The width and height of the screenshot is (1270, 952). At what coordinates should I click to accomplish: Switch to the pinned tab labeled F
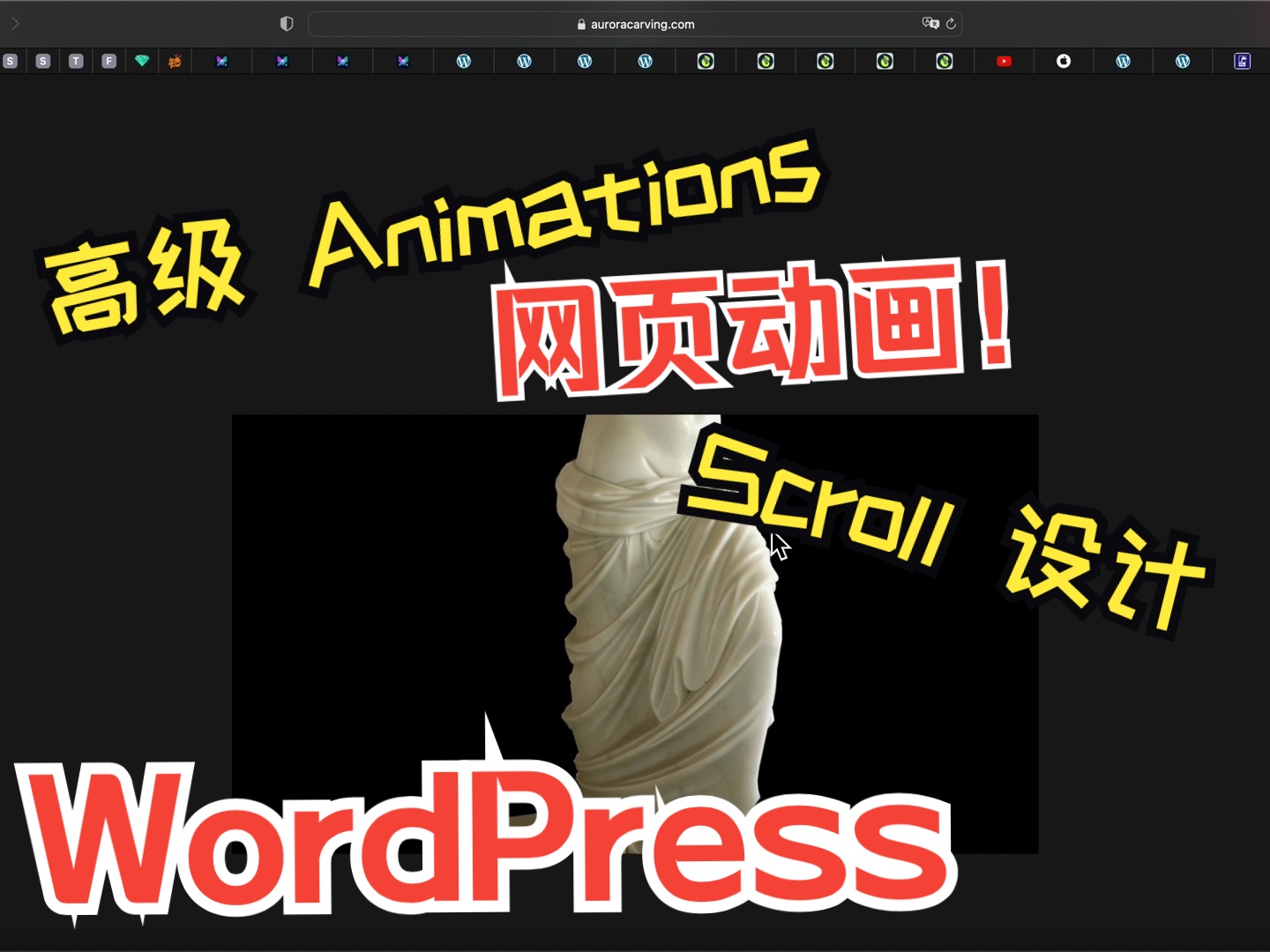(x=108, y=61)
